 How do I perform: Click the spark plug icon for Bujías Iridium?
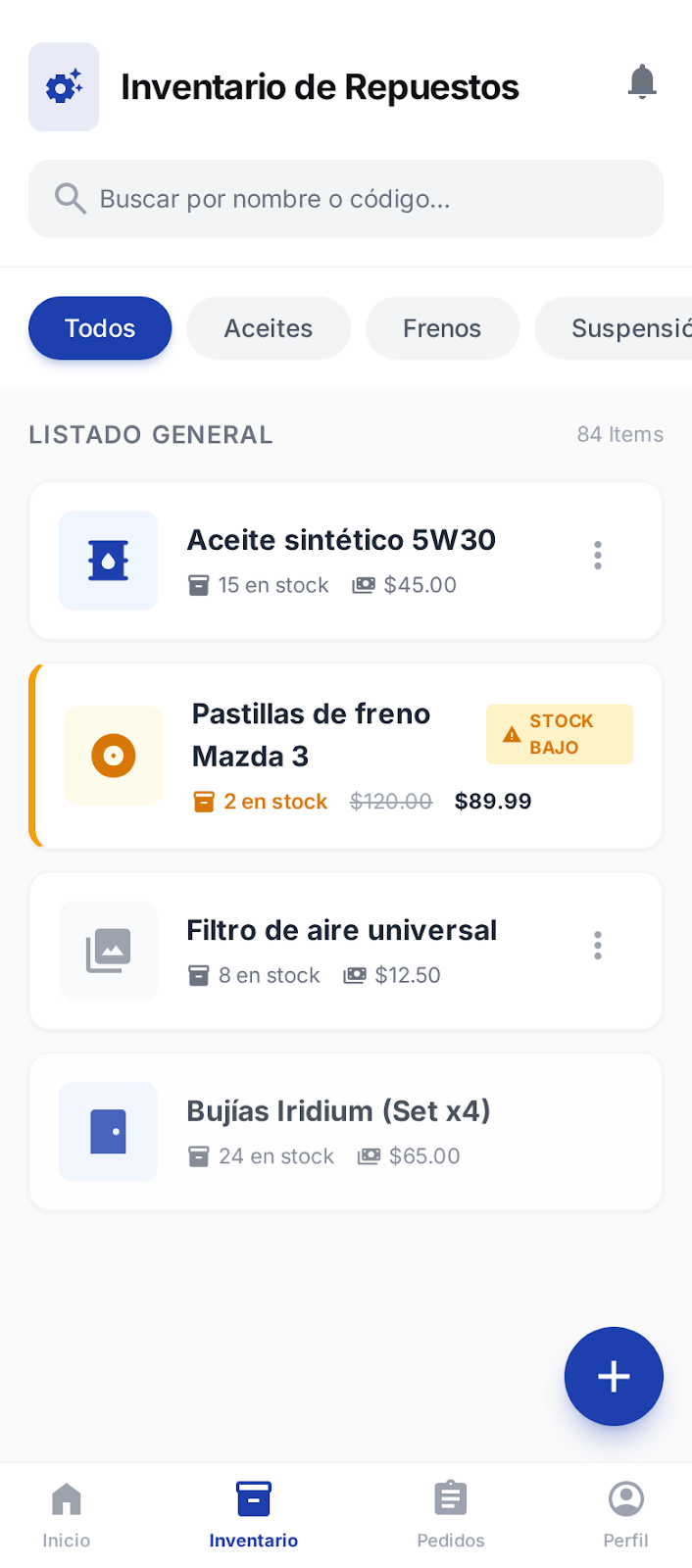point(108,1131)
